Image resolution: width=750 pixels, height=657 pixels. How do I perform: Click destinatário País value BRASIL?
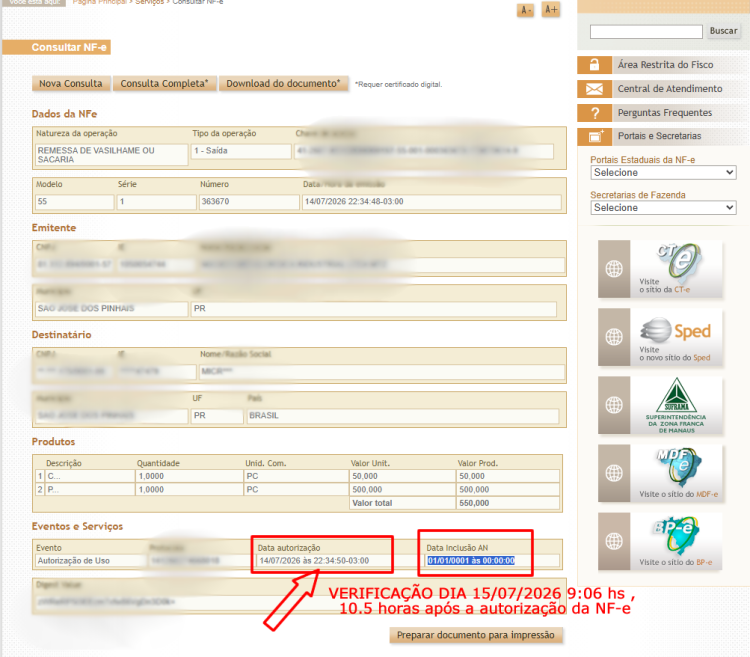[403, 416]
